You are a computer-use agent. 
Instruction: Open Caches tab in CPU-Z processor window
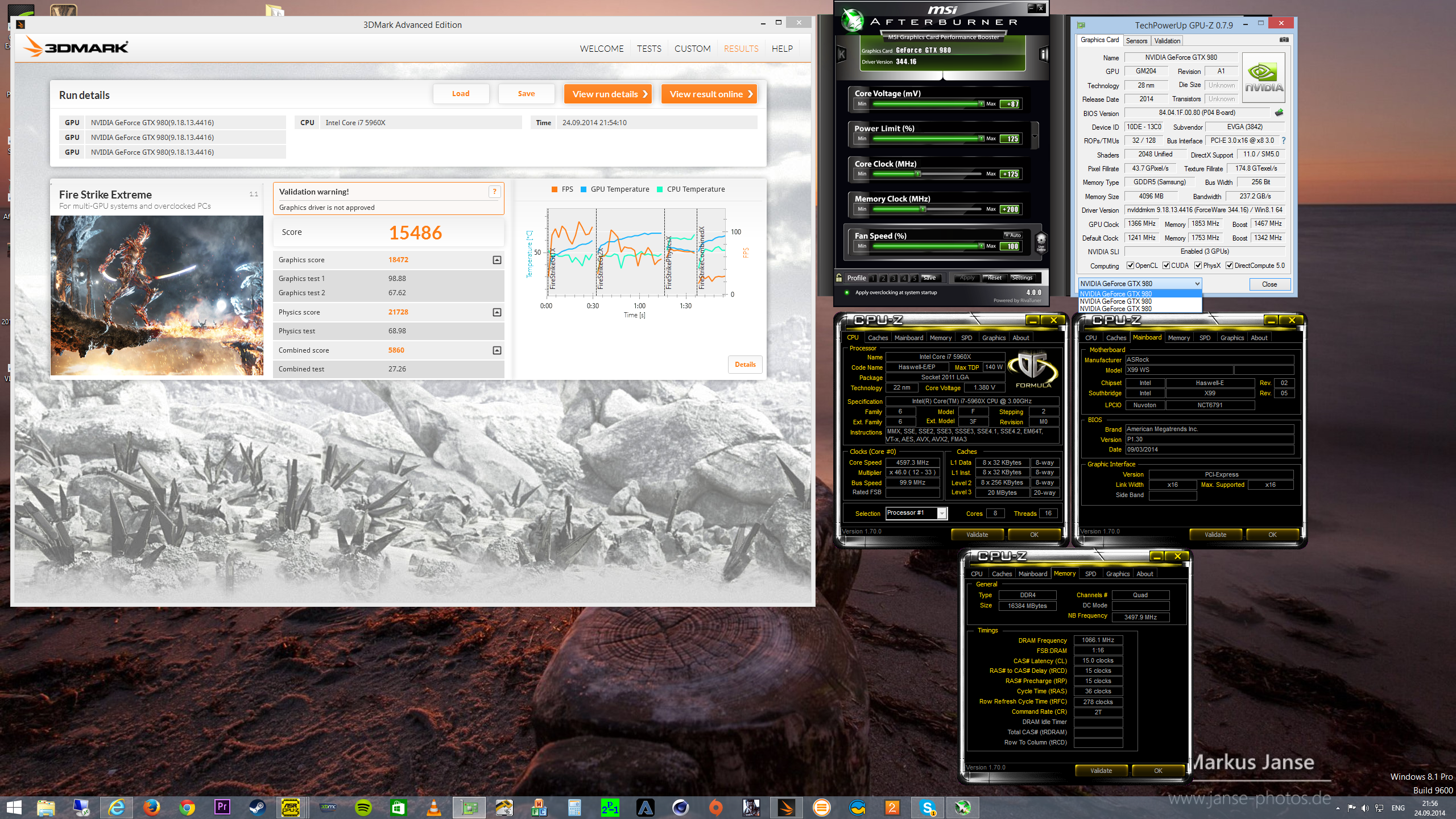tap(878, 338)
